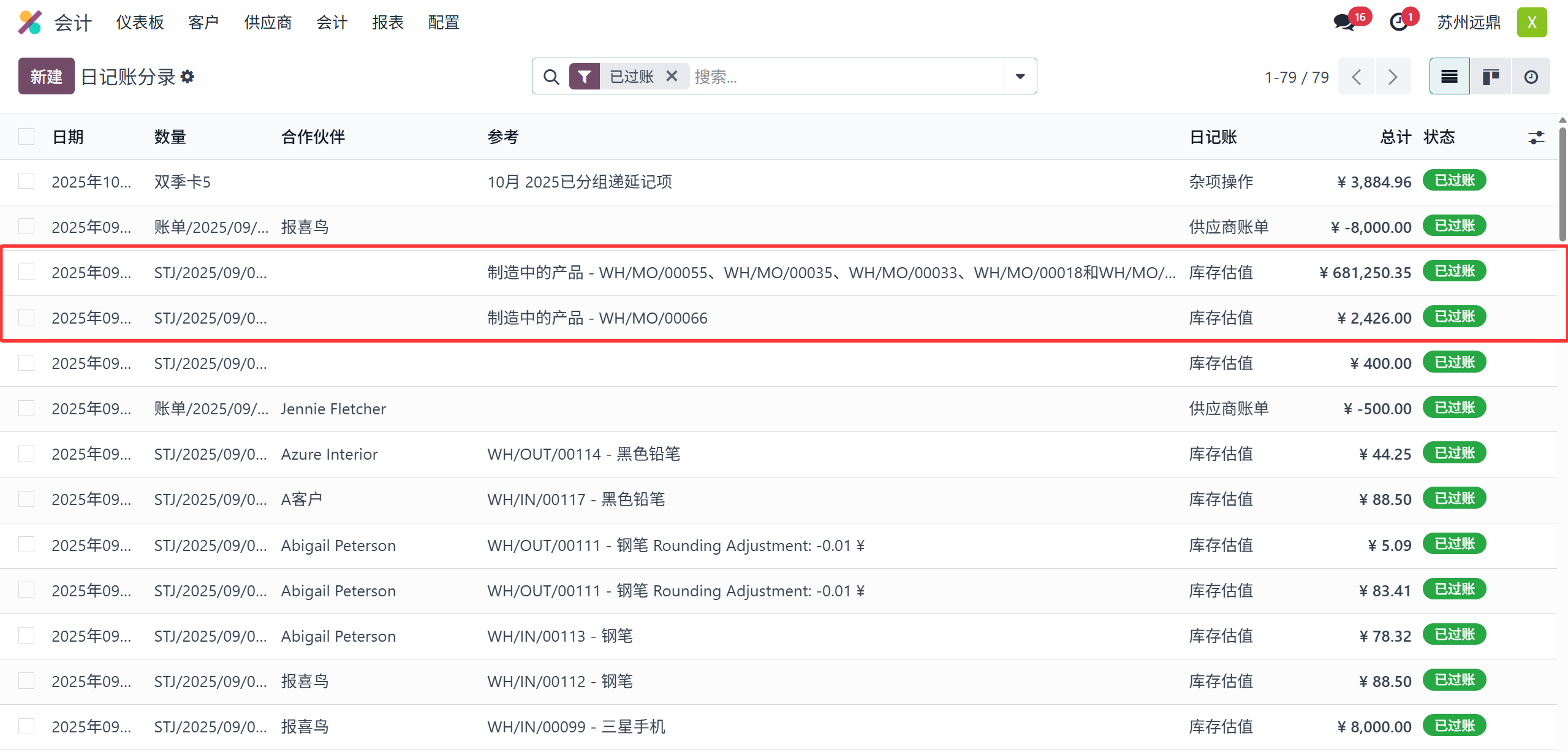
Task: Switch to kanban view
Action: (1490, 77)
